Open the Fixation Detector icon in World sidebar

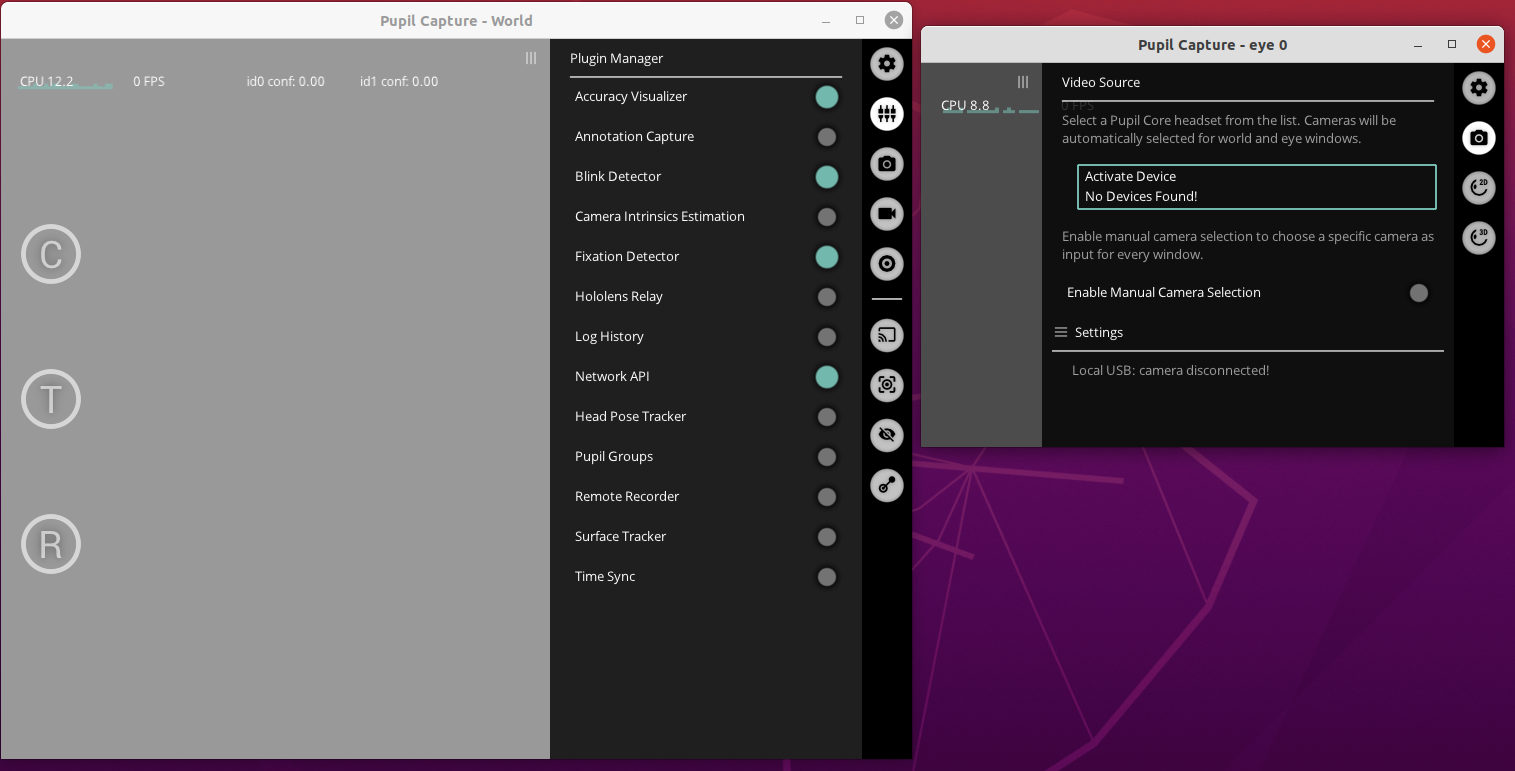[x=886, y=485]
